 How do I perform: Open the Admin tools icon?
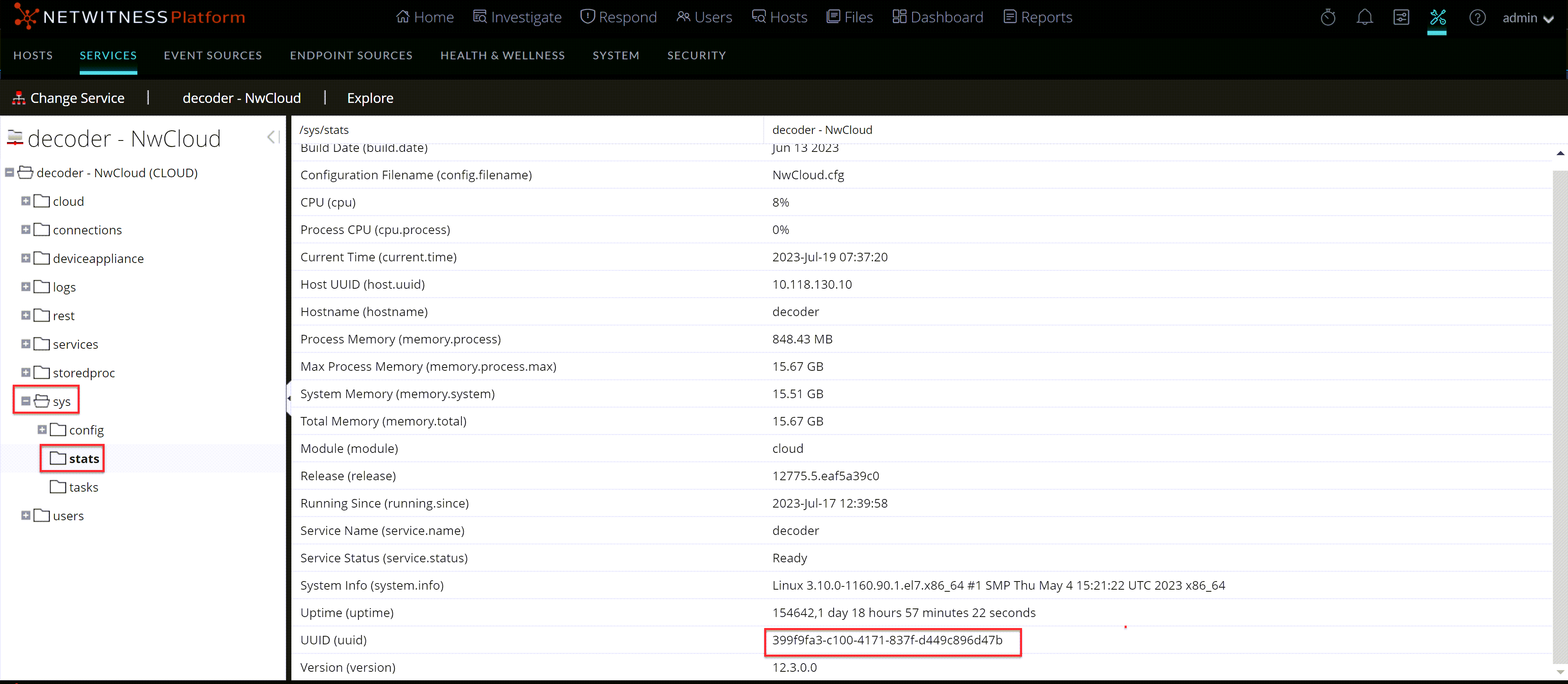click(1438, 17)
